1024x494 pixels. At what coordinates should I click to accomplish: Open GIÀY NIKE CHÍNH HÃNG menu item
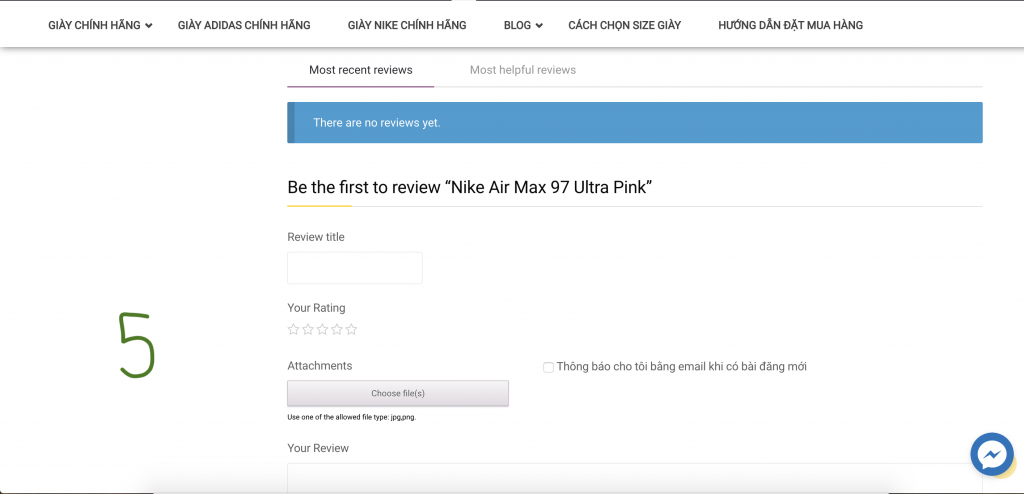pos(407,25)
